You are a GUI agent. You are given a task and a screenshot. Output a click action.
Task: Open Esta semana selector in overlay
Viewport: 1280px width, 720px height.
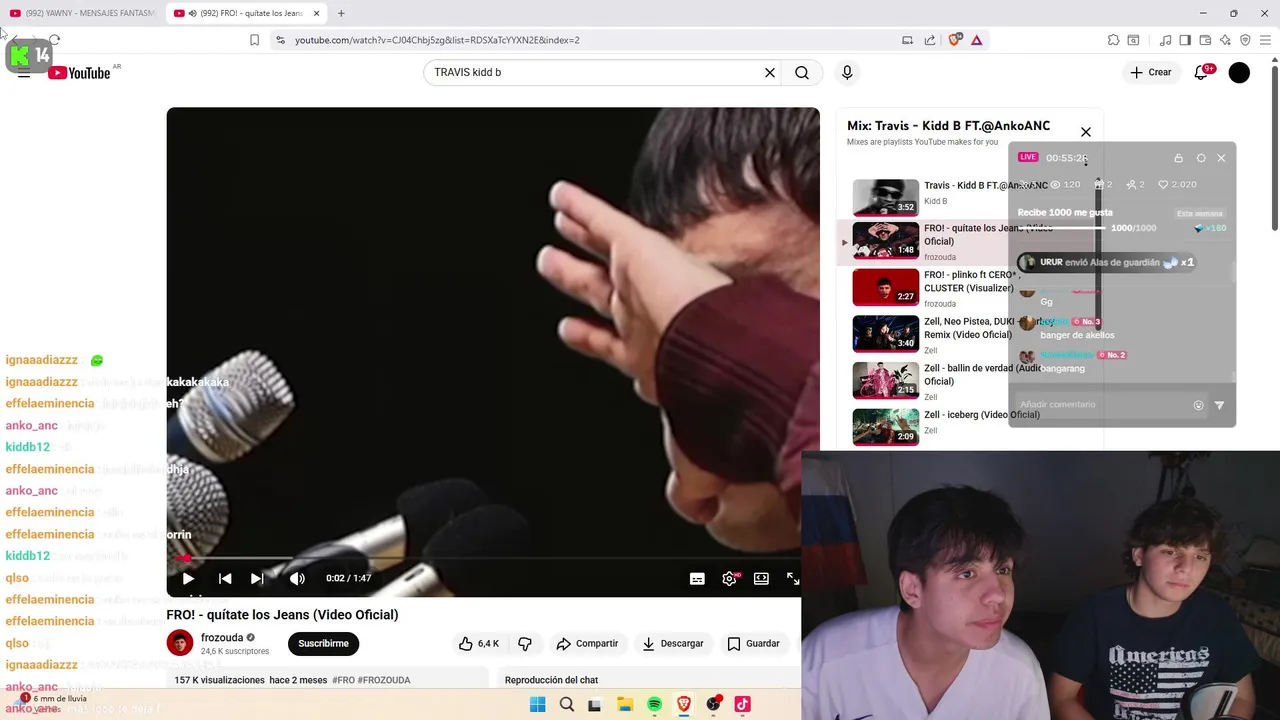click(1200, 213)
